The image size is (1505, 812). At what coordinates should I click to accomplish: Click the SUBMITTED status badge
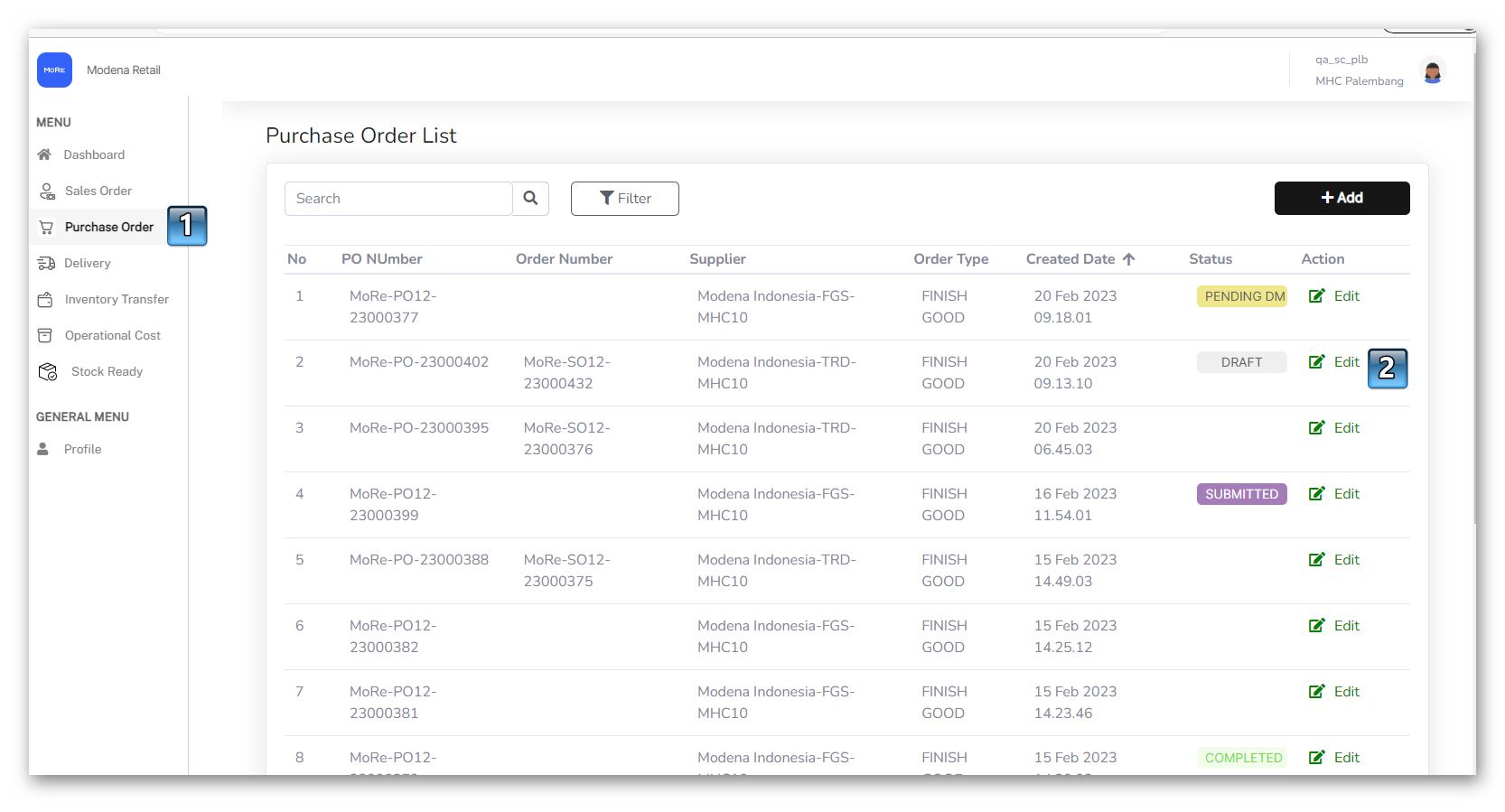(x=1241, y=494)
